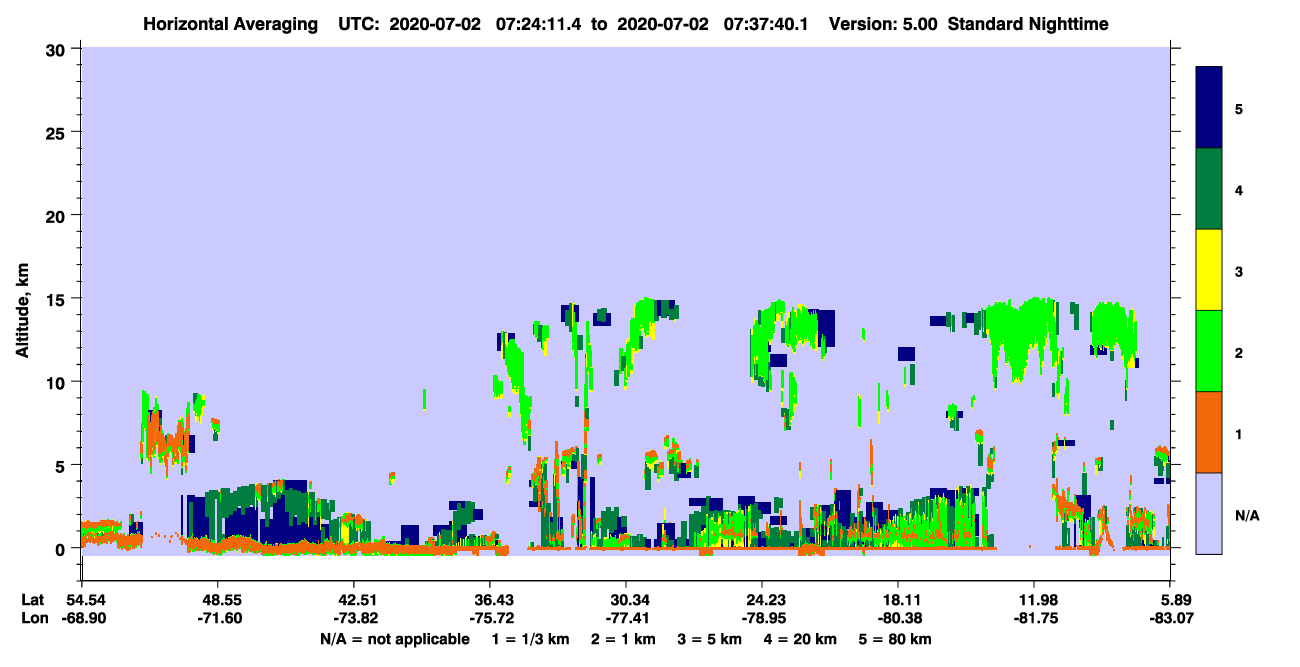Click the 'Lat' row label

[x=32, y=600]
